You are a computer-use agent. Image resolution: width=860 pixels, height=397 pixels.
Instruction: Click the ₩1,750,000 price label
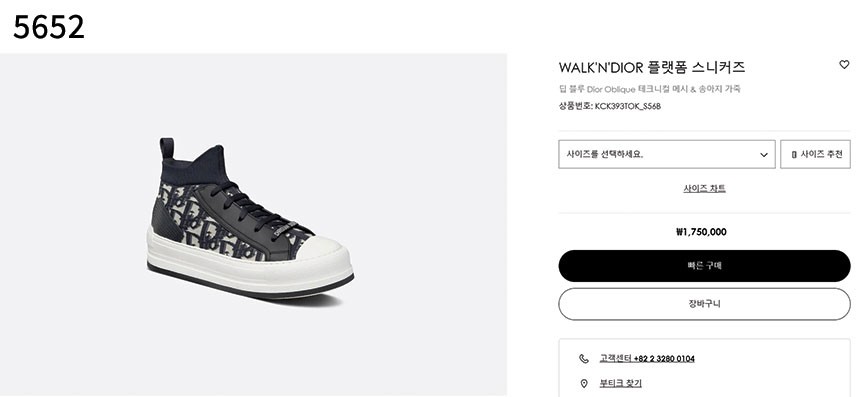click(701, 232)
